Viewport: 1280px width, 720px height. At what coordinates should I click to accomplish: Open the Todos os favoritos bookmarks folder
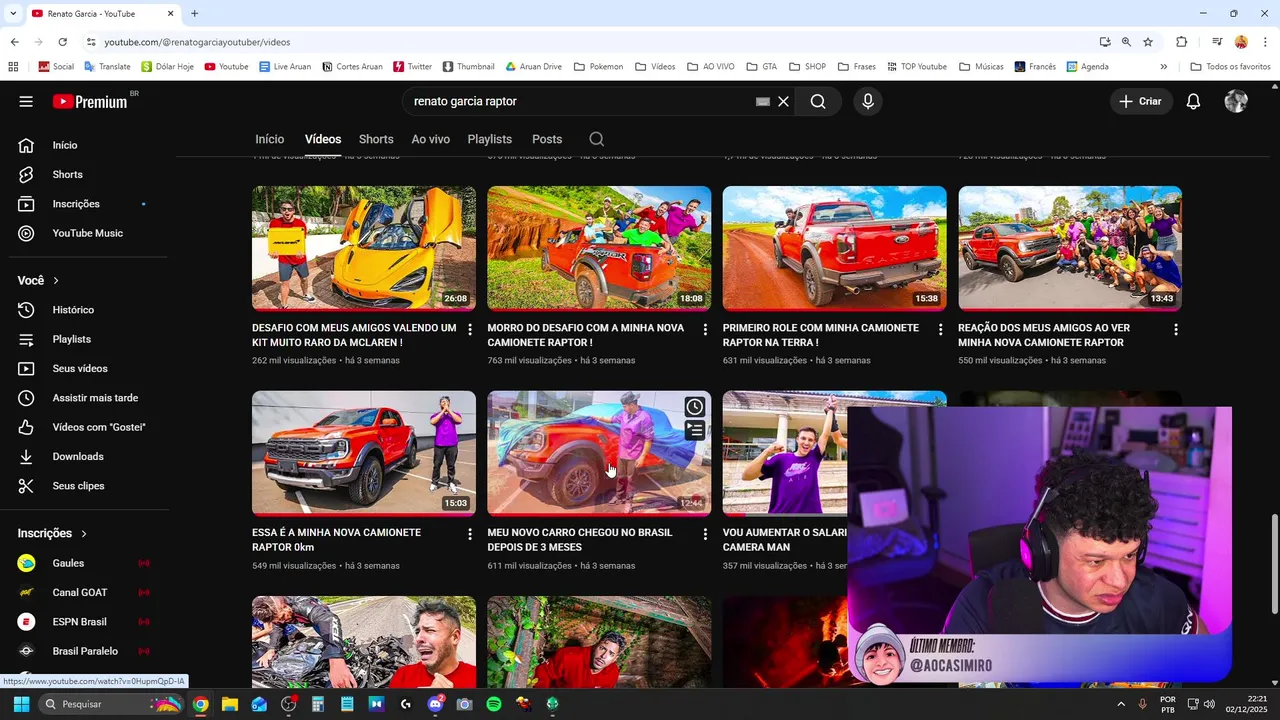1230,67
